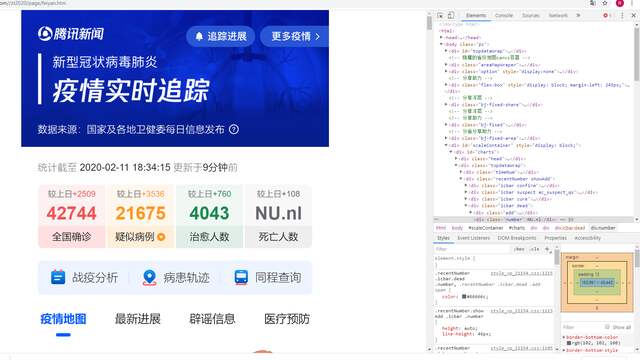Viewport: 640px width, 360px height.
Task: Toggle the :hov element state option
Action: click(519, 249)
